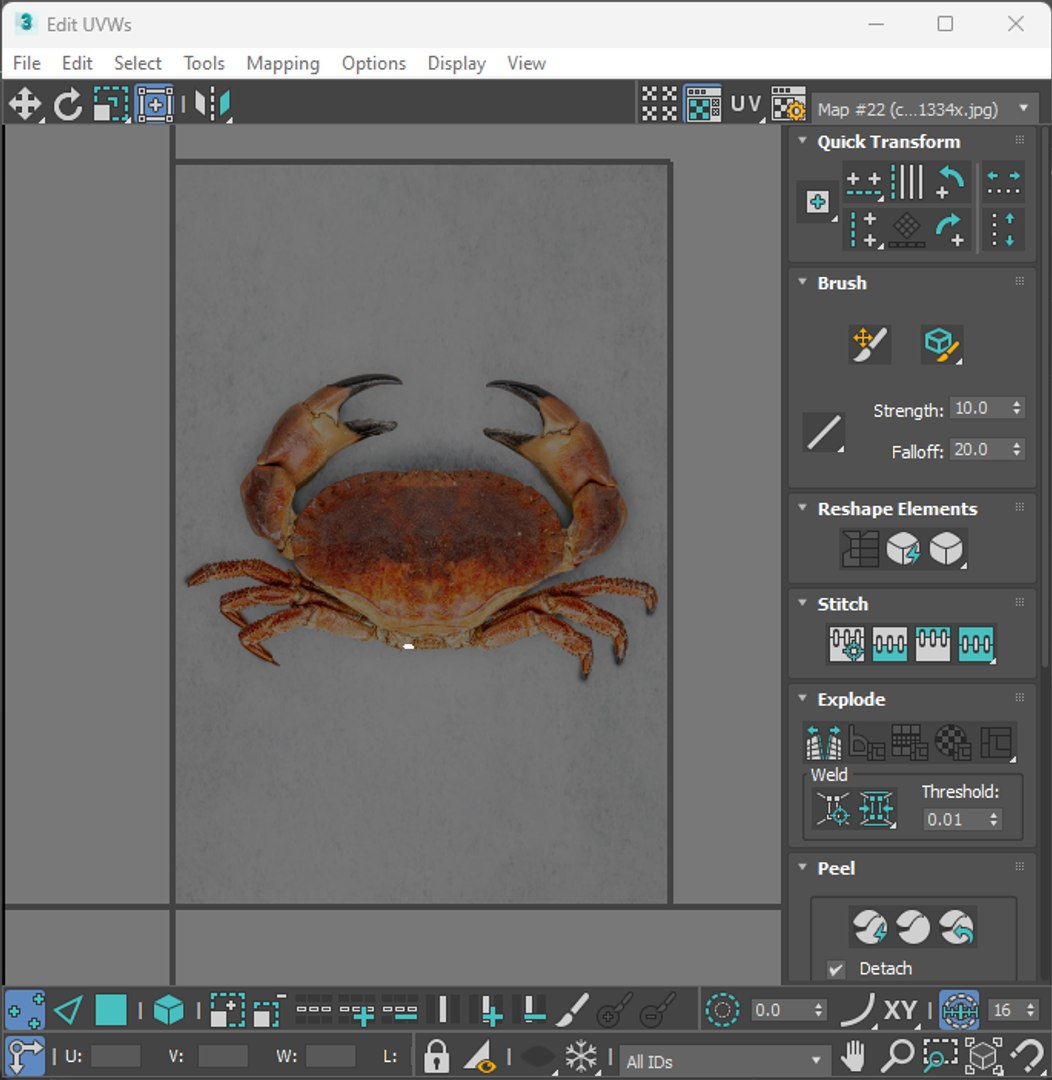Open the Tools menu
Viewport: 1052px width, 1080px height.
[204, 63]
